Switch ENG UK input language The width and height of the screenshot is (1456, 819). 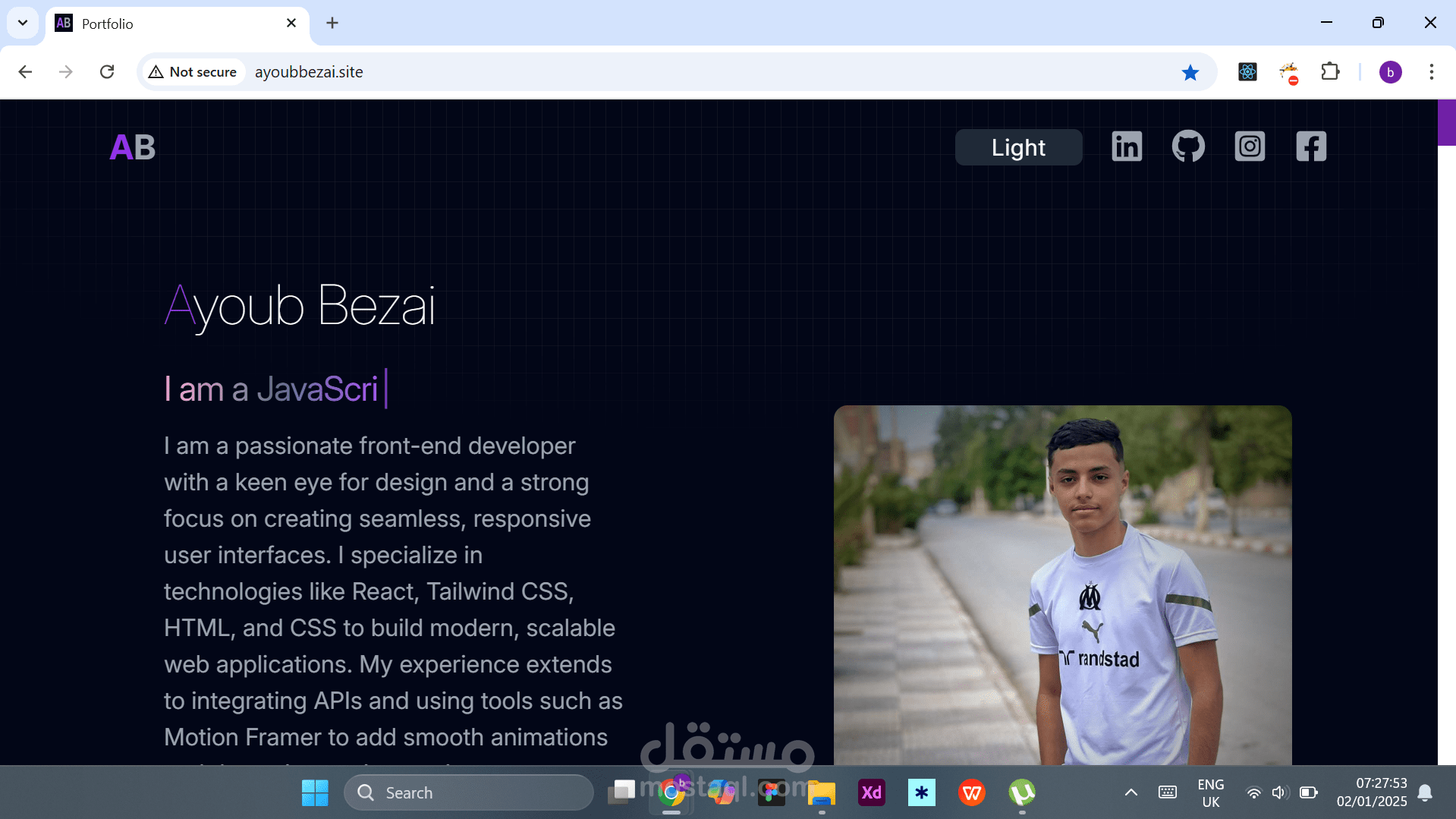[x=1211, y=792]
